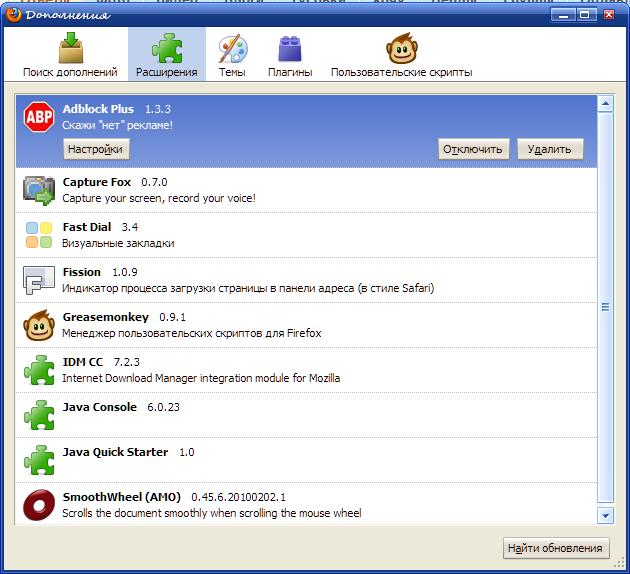Viewport: 630px width, 574px height.
Task: Click Удалить to remove Adblock Plus
Action: point(550,149)
